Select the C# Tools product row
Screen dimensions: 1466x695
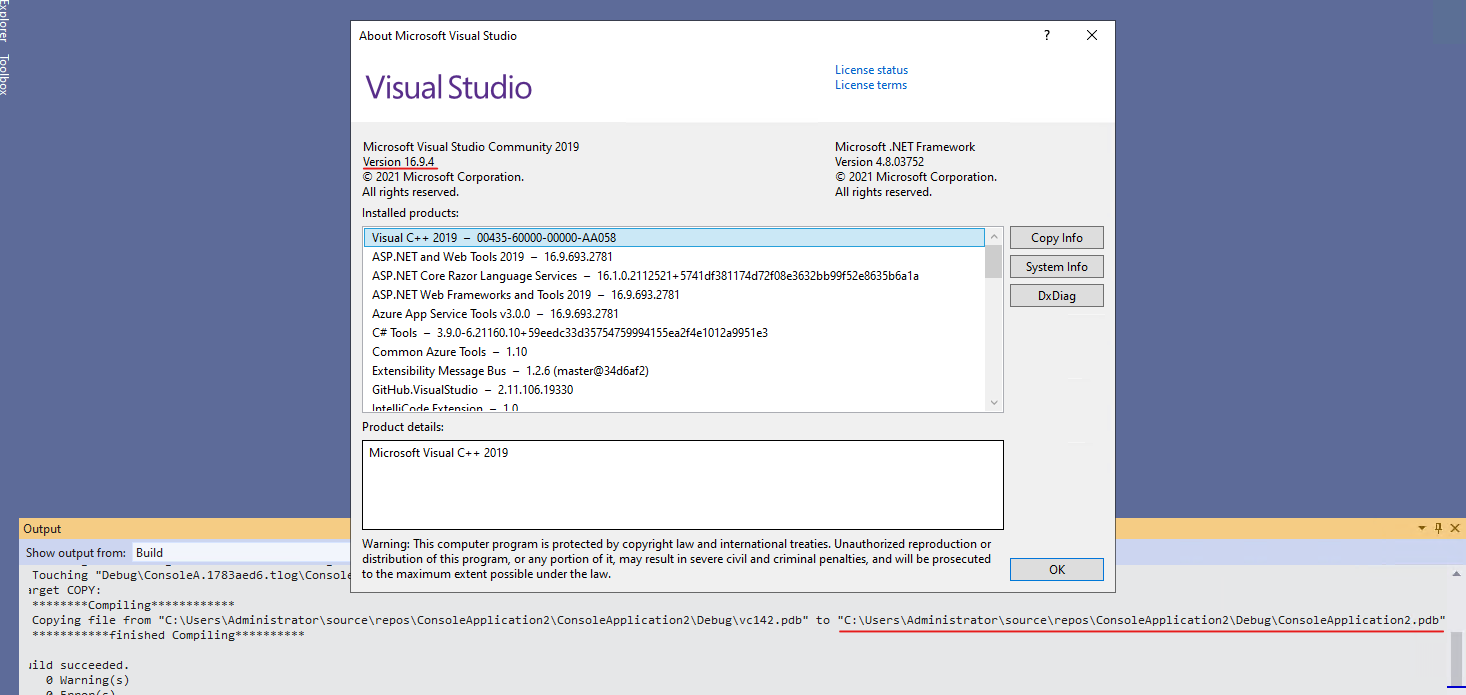click(674, 333)
